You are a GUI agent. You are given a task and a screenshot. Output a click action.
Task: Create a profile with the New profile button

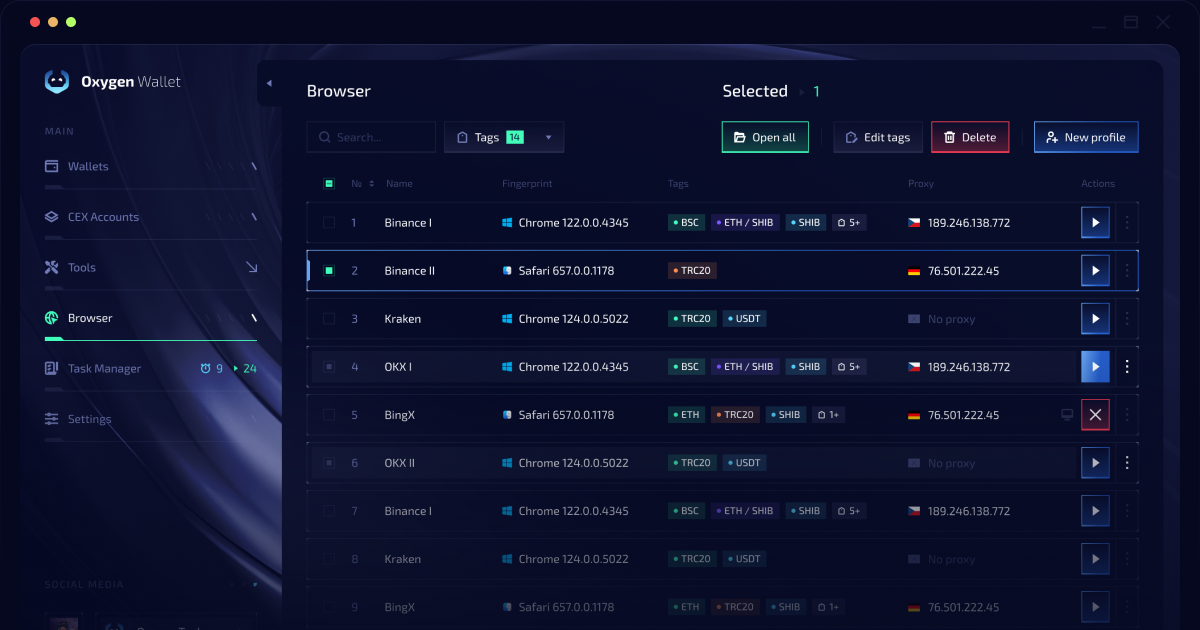pyautogui.click(x=1086, y=137)
